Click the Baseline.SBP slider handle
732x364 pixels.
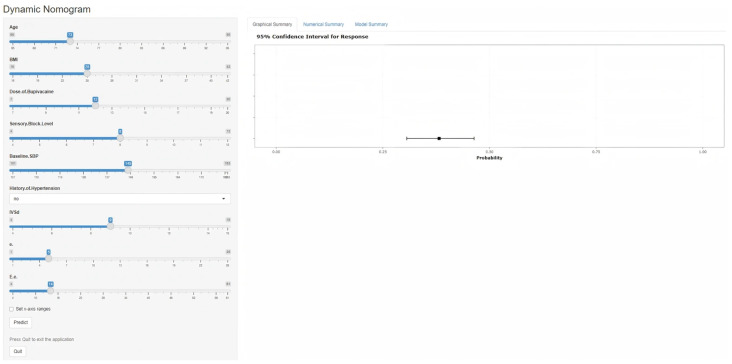click(x=127, y=170)
